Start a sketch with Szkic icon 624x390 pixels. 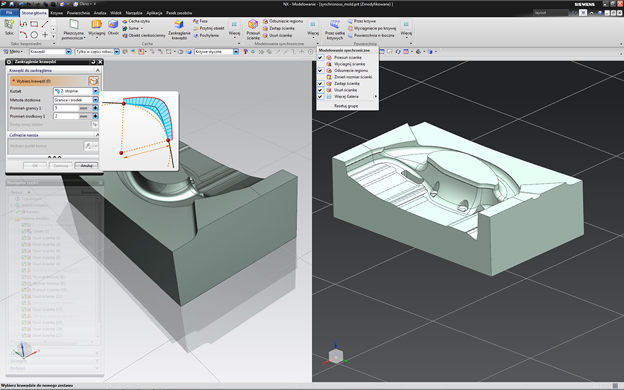[9, 27]
